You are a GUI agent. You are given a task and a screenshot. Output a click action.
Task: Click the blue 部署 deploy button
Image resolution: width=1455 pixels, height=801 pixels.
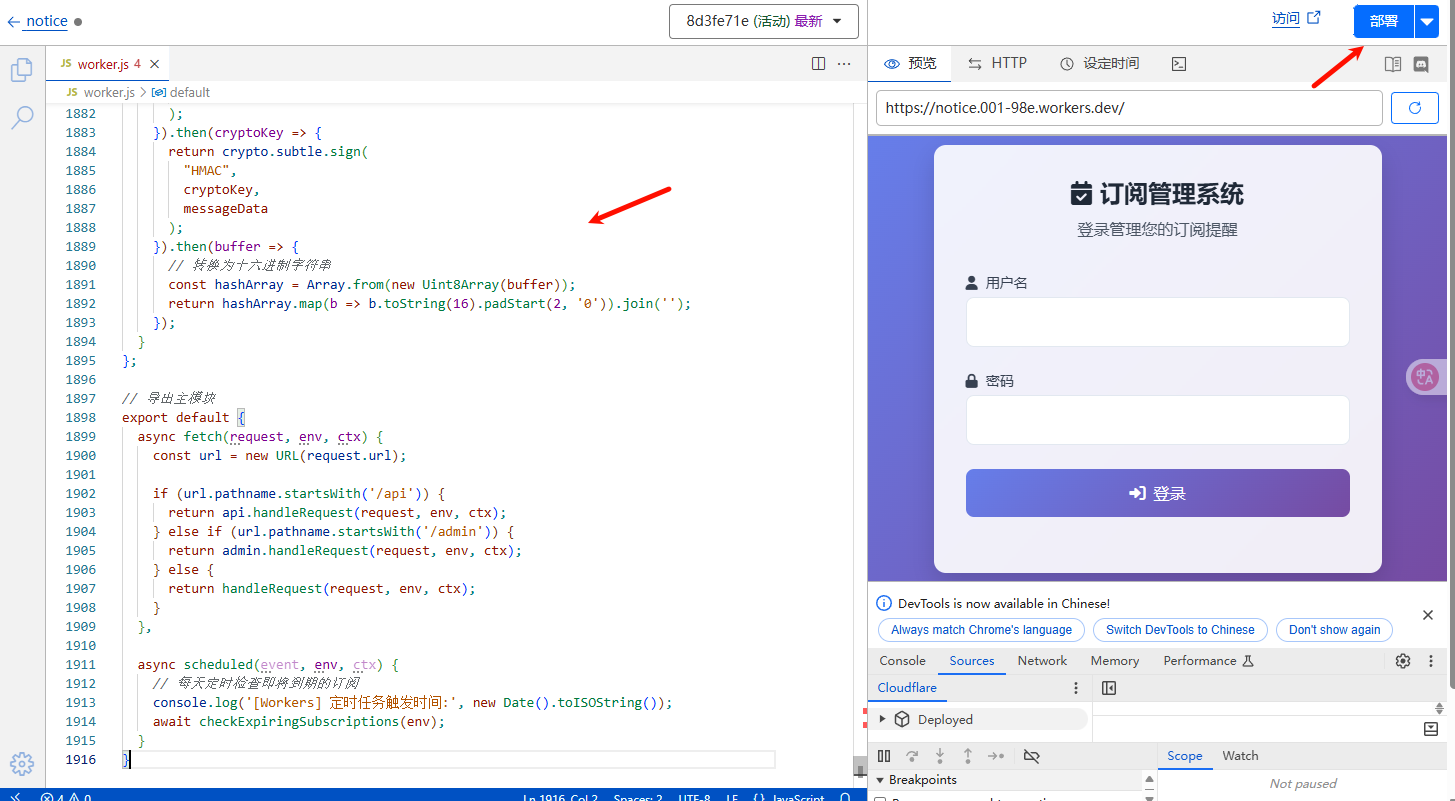coord(1383,21)
